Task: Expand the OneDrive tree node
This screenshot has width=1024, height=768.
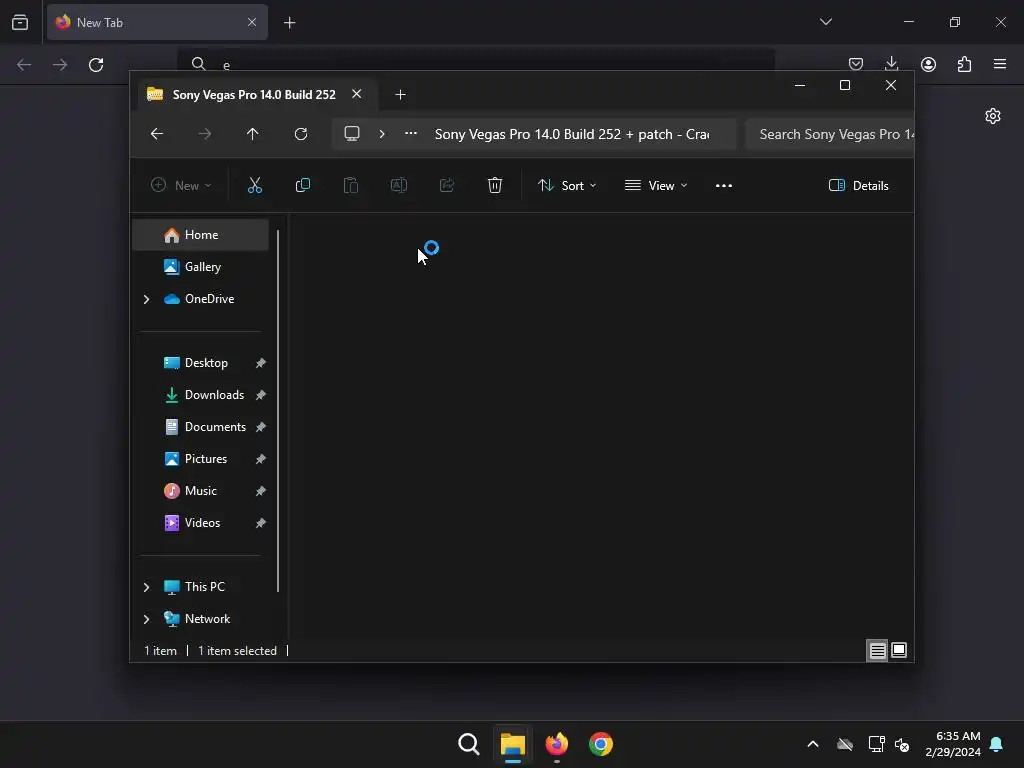Action: click(x=146, y=299)
